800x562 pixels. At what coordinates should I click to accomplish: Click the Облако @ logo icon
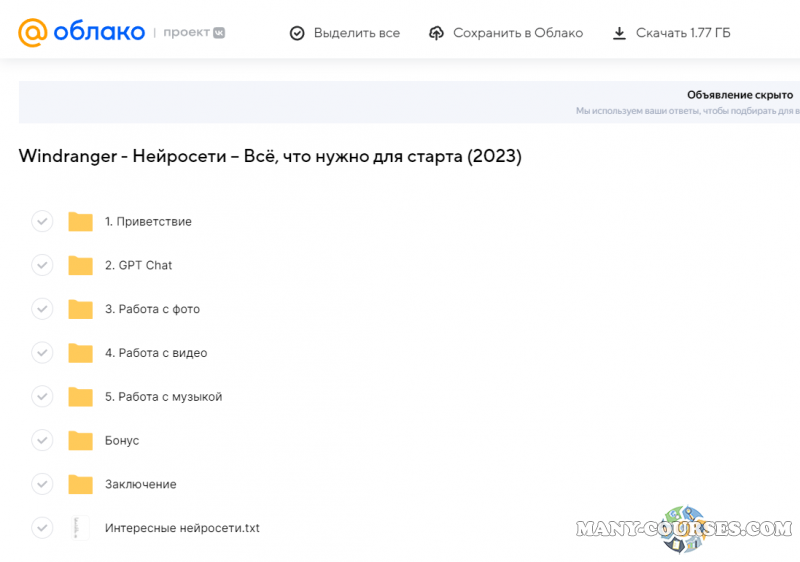coord(32,33)
